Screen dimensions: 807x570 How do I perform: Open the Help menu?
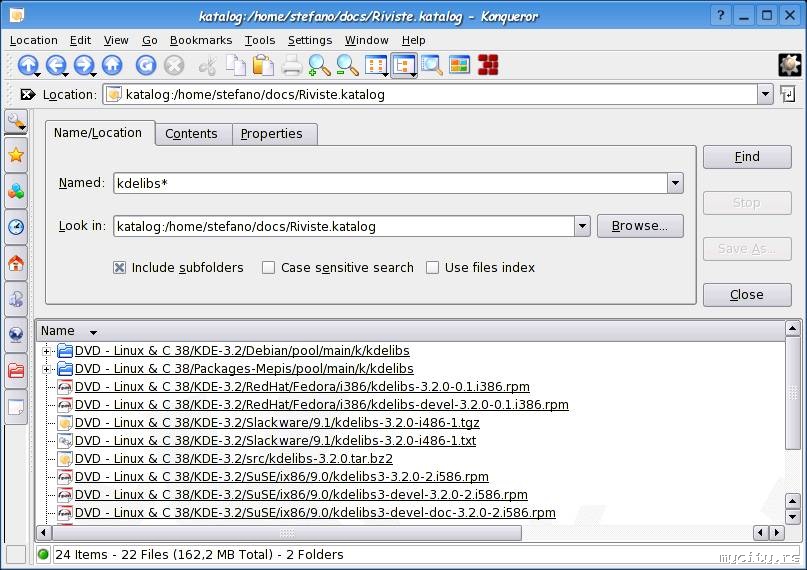coord(413,40)
